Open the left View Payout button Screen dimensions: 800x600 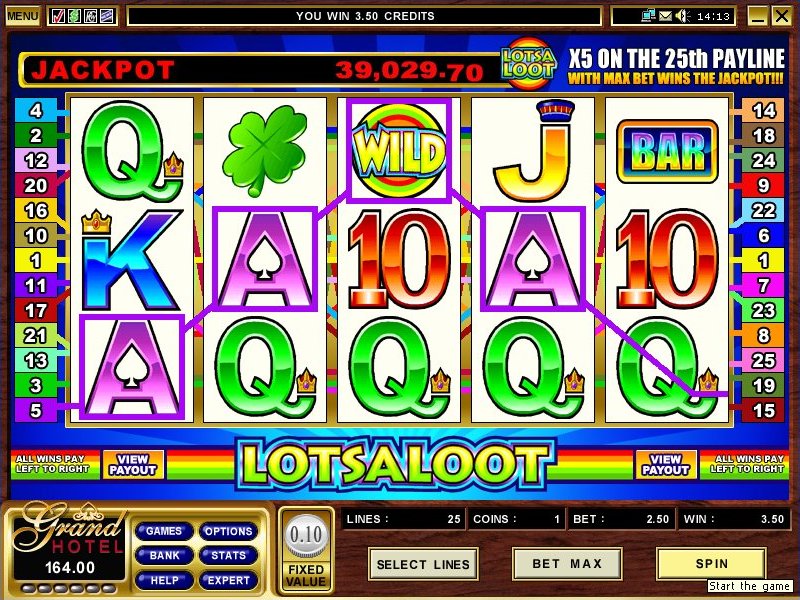(133, 464)
